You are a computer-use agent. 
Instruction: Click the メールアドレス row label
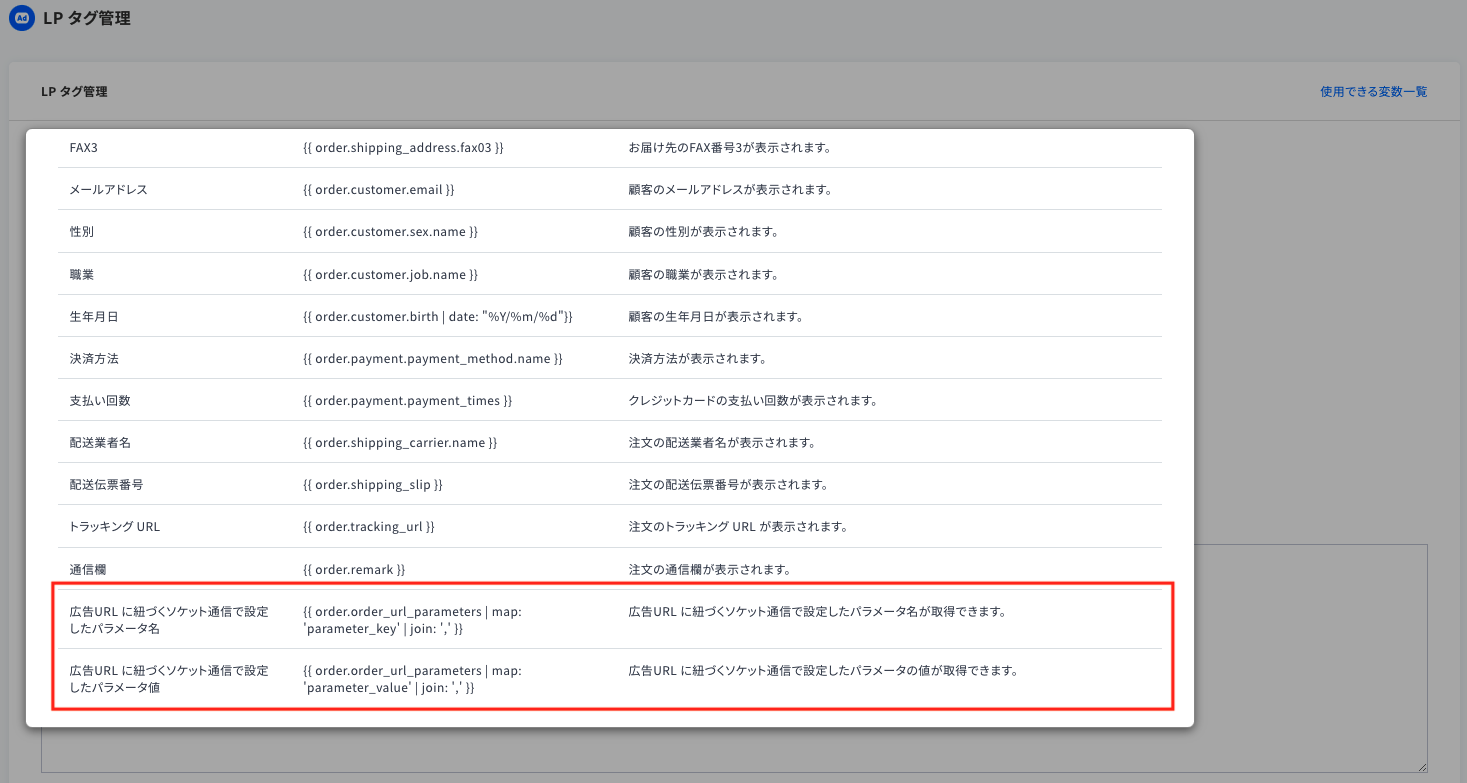109,190
